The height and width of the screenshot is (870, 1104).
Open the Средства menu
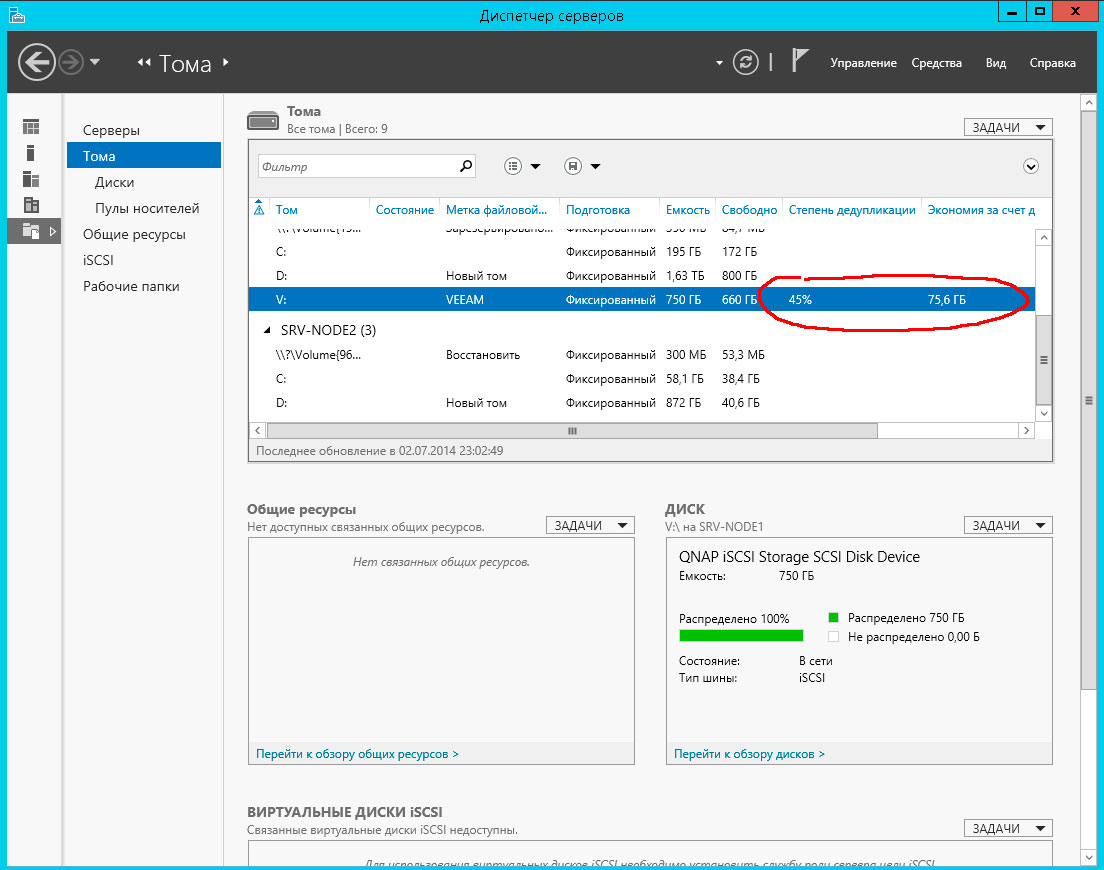click(x=936, y=63)
